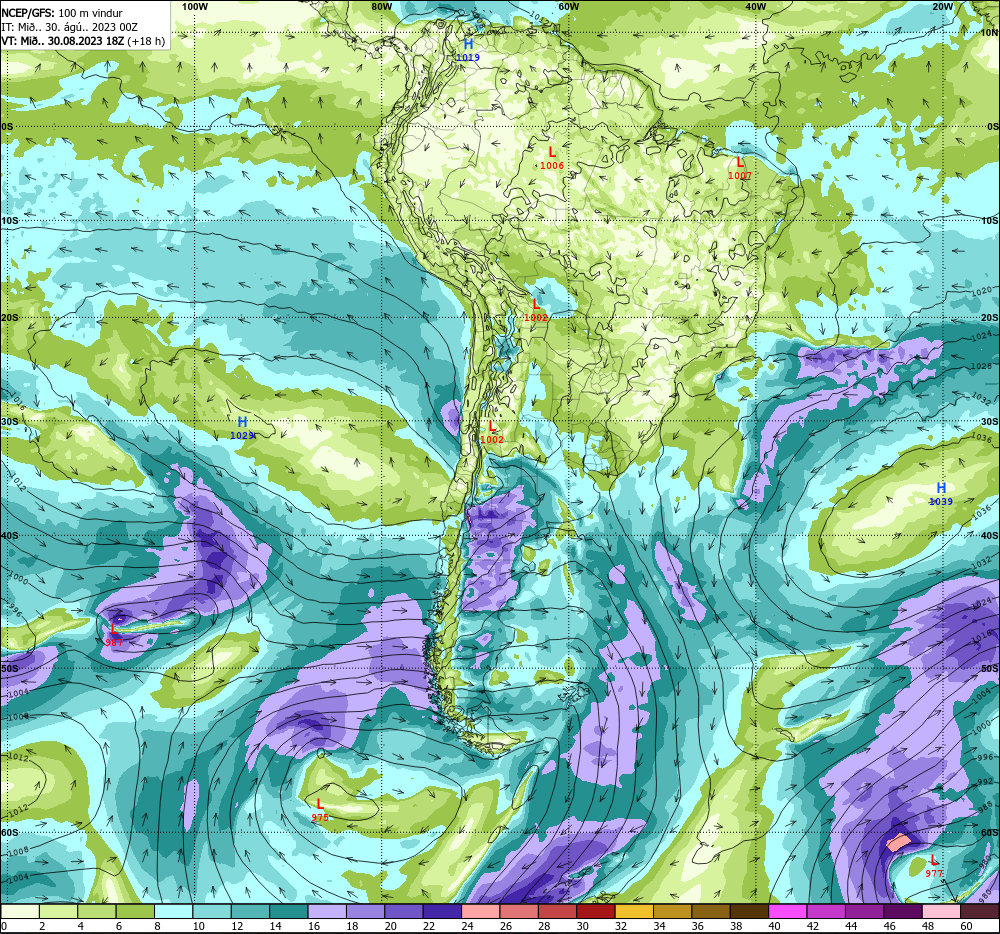Click the light cyan legend swatch between 8 and 10
This screenshot has height=934, width=1000.
point(173,911)
